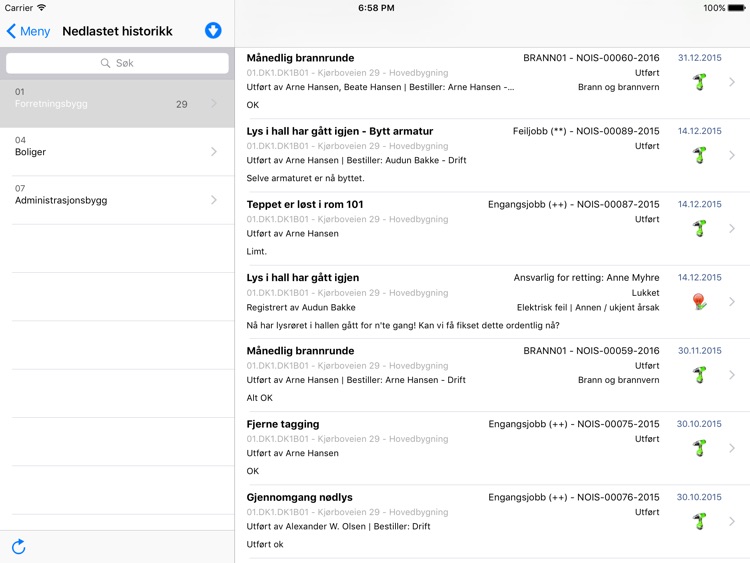Click drill icon for Gjennomgang nødlys
The image size is (750, 563).
pyautogui.click(x=699, y=521)
